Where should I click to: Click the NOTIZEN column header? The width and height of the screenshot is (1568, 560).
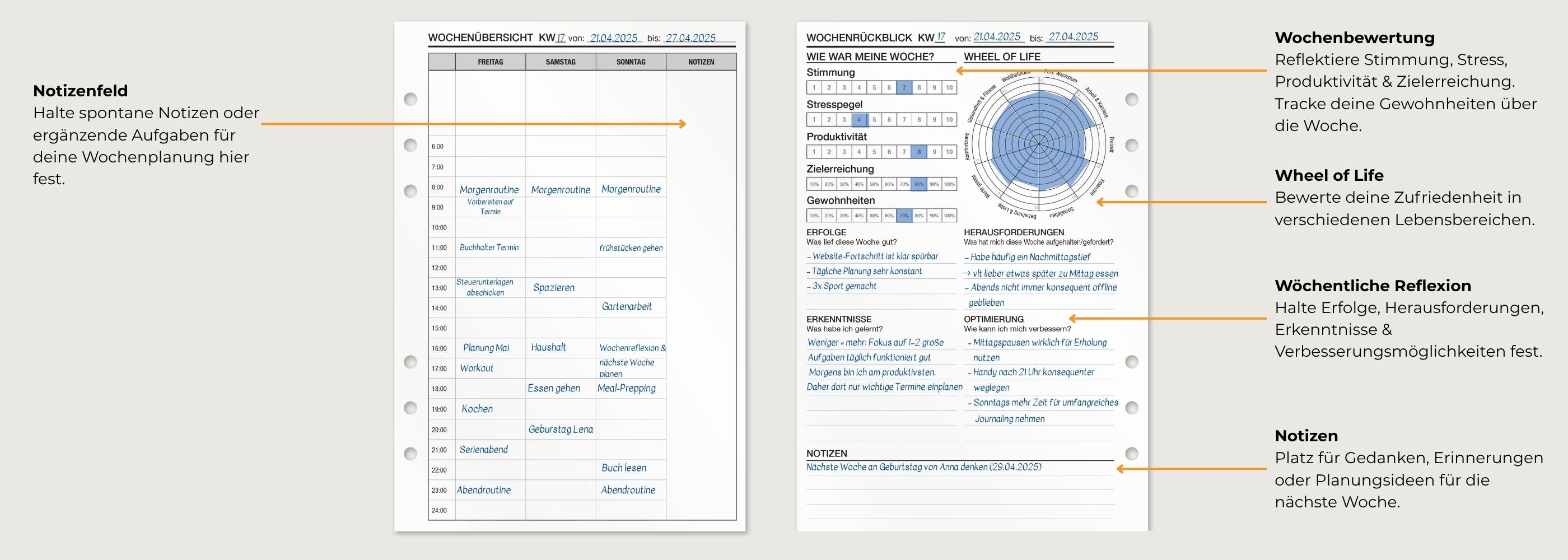[701, 62]
